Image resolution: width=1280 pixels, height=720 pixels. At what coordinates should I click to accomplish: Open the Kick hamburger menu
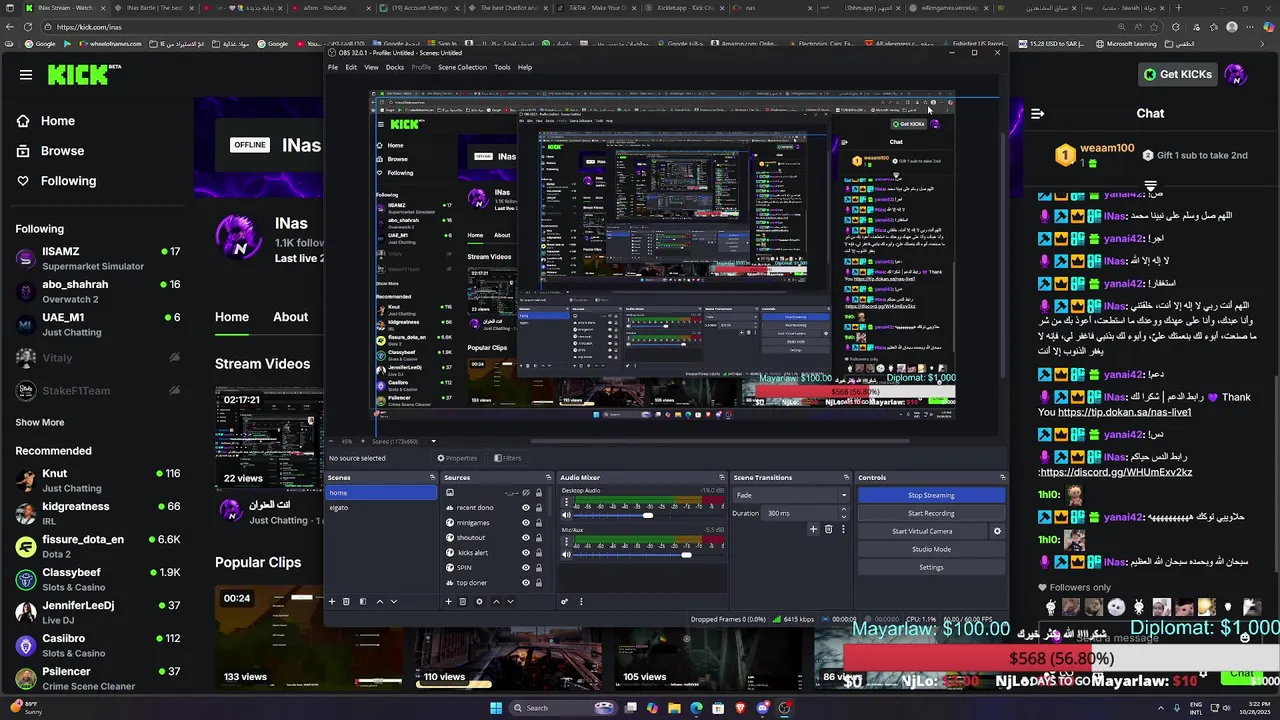point(26,74)
